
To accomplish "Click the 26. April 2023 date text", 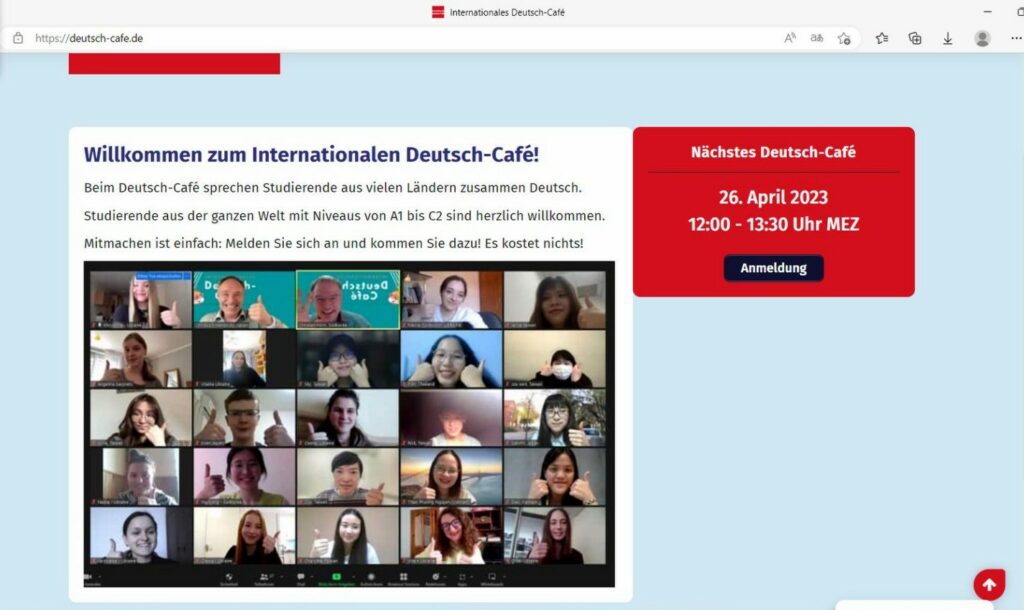I will pos(773,197).
